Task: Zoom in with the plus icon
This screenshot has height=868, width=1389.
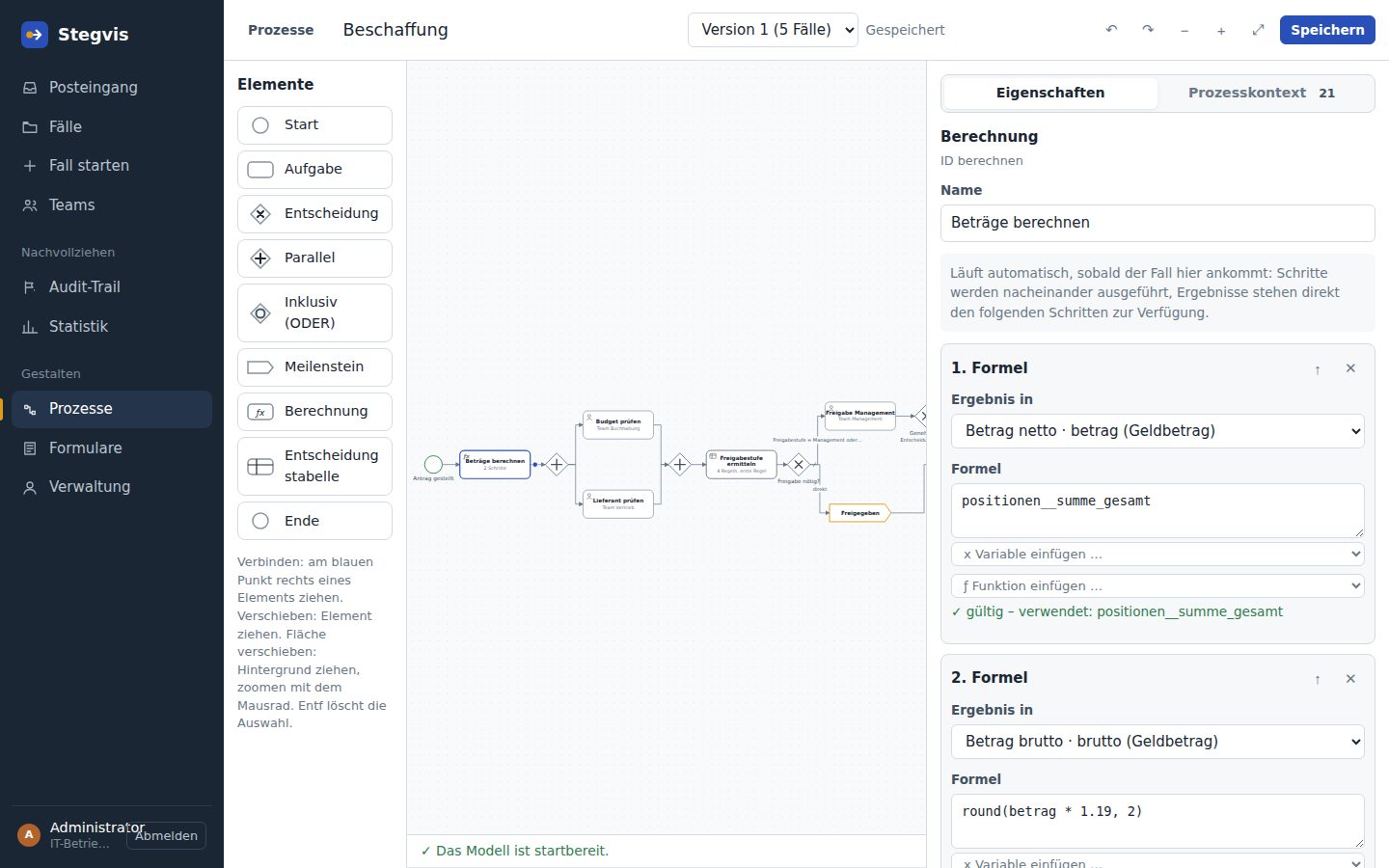Action: click(x=1221, y=30)
